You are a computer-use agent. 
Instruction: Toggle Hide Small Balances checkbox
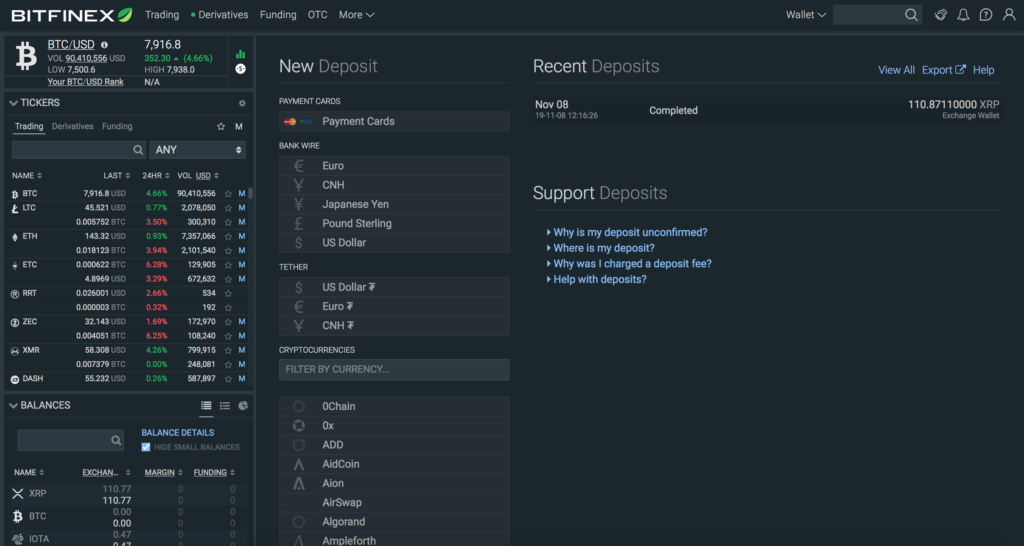[146, 447]
